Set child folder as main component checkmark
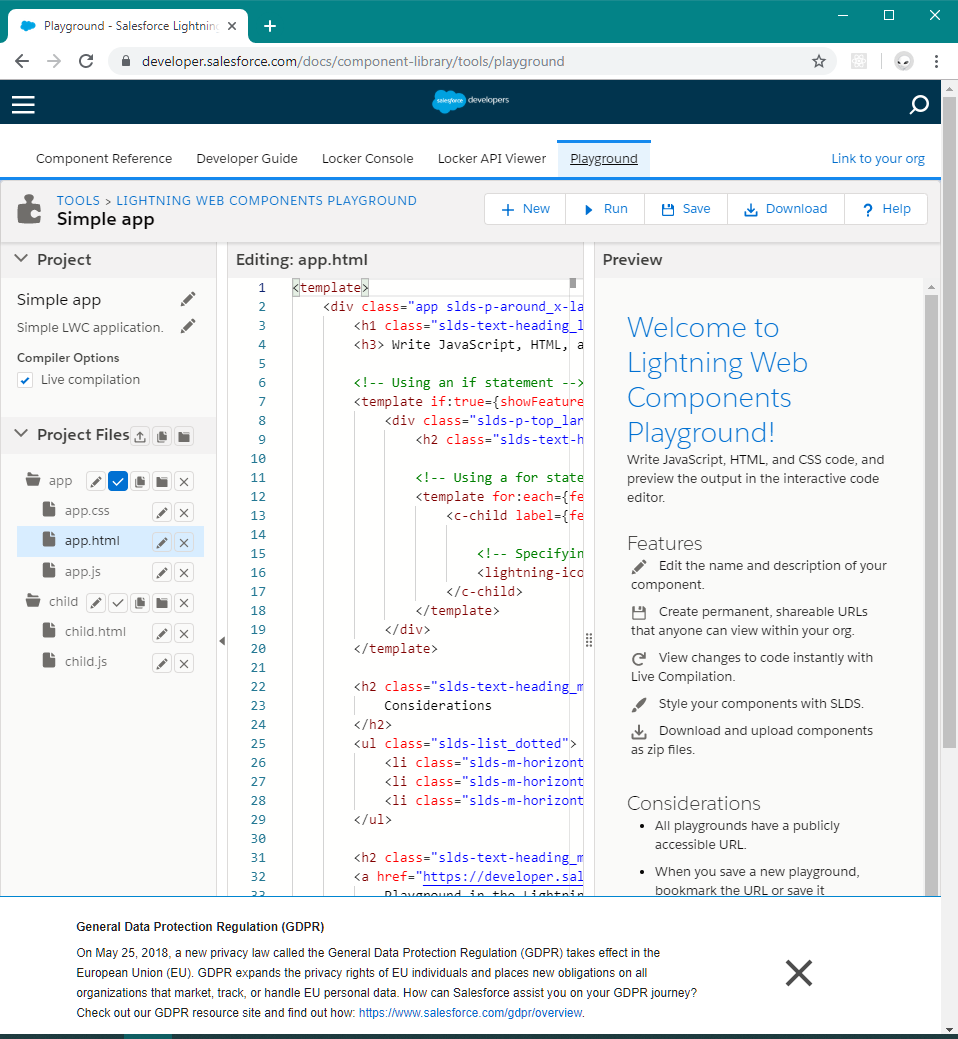This screenshot has height=1039, width=958. click(118, 603)
